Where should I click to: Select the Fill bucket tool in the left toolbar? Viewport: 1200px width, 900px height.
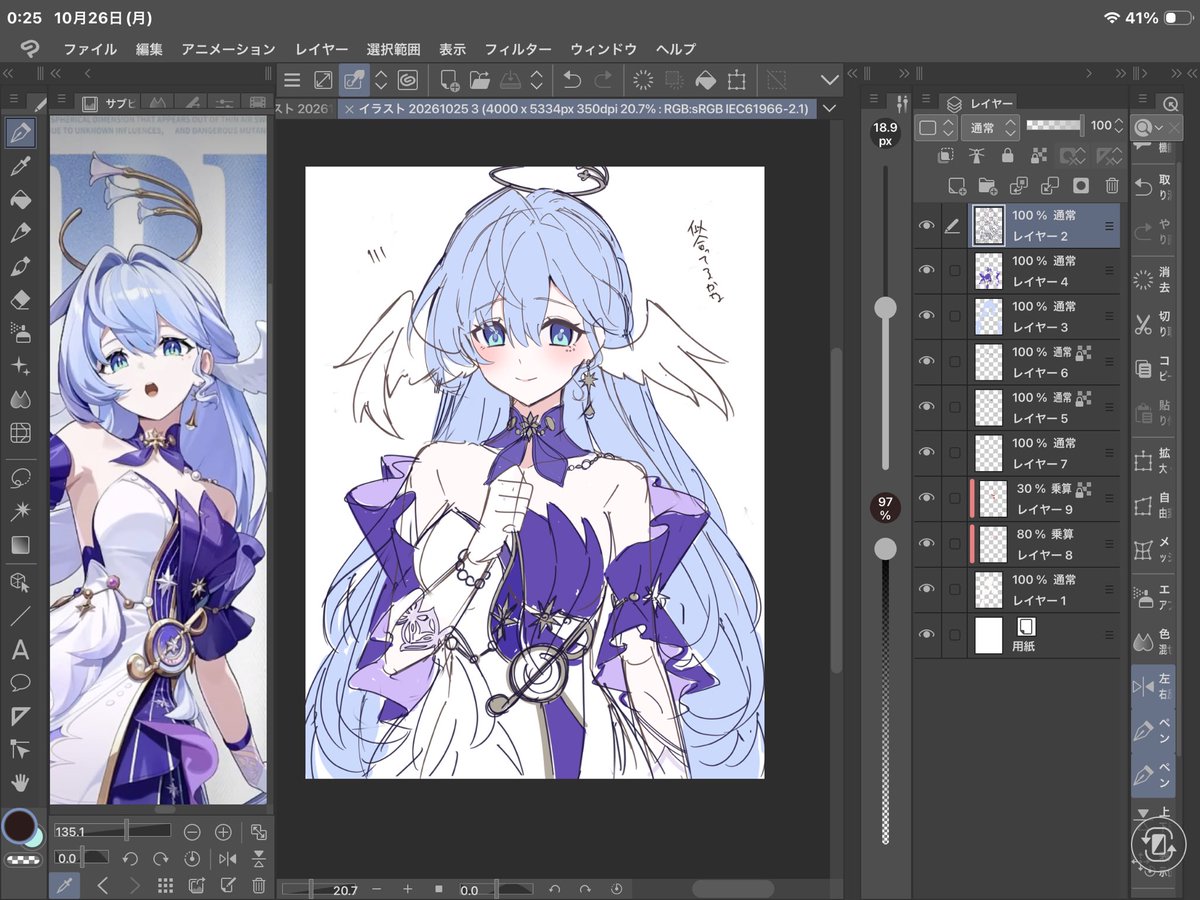pos(20,199)
